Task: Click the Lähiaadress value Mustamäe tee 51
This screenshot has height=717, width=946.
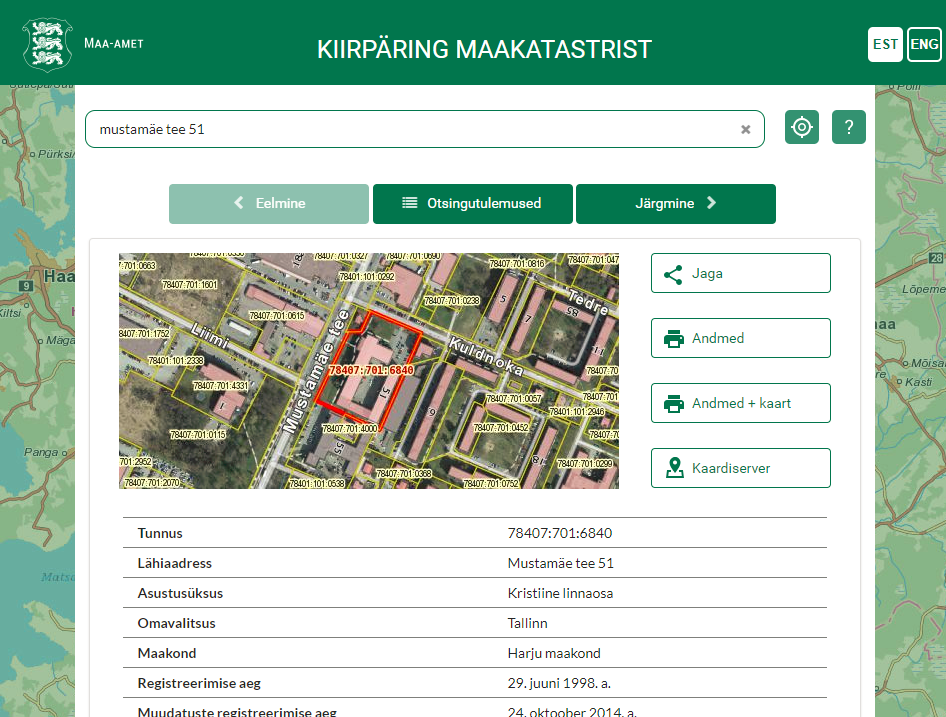Action: pos(560,563)
